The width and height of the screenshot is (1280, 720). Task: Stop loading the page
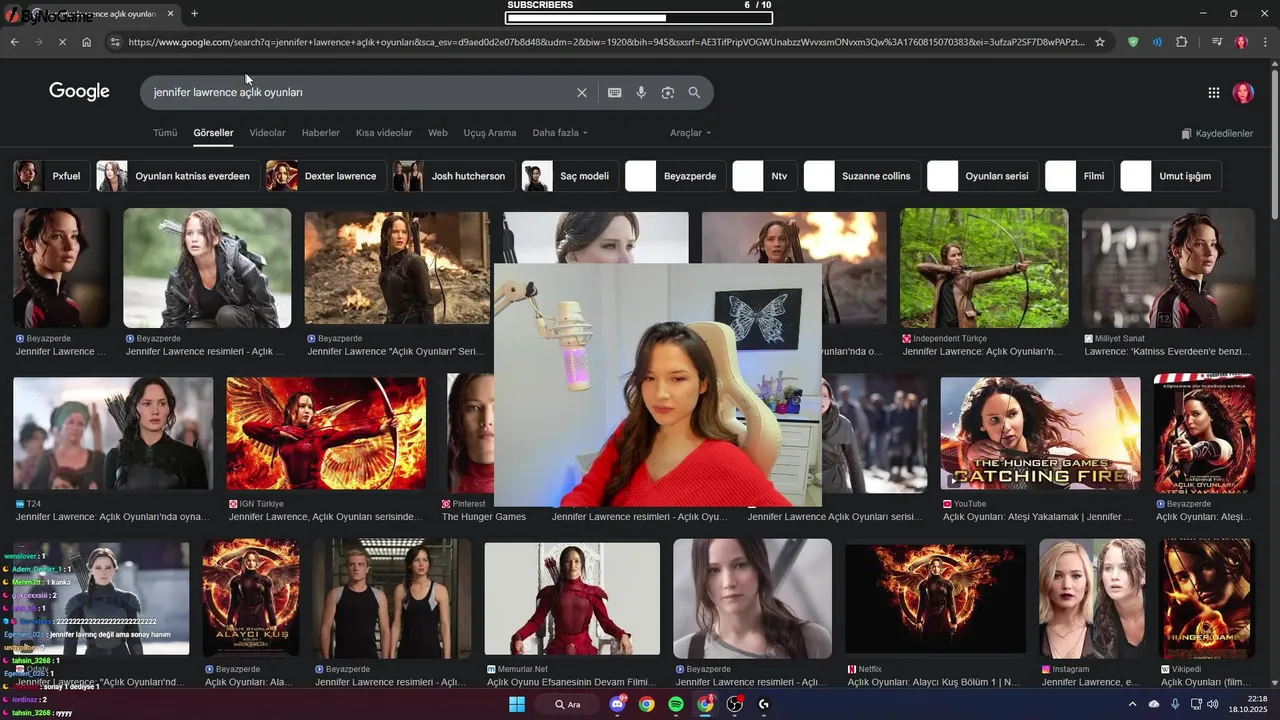pyautogui.click(x=62, y=42)
